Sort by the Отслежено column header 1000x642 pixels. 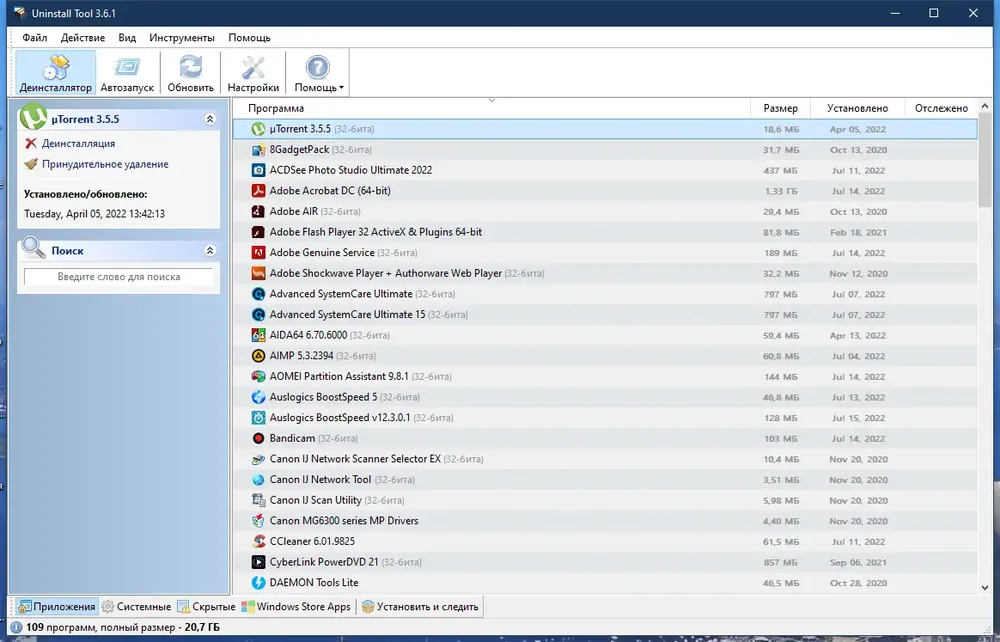coord(941,108)
